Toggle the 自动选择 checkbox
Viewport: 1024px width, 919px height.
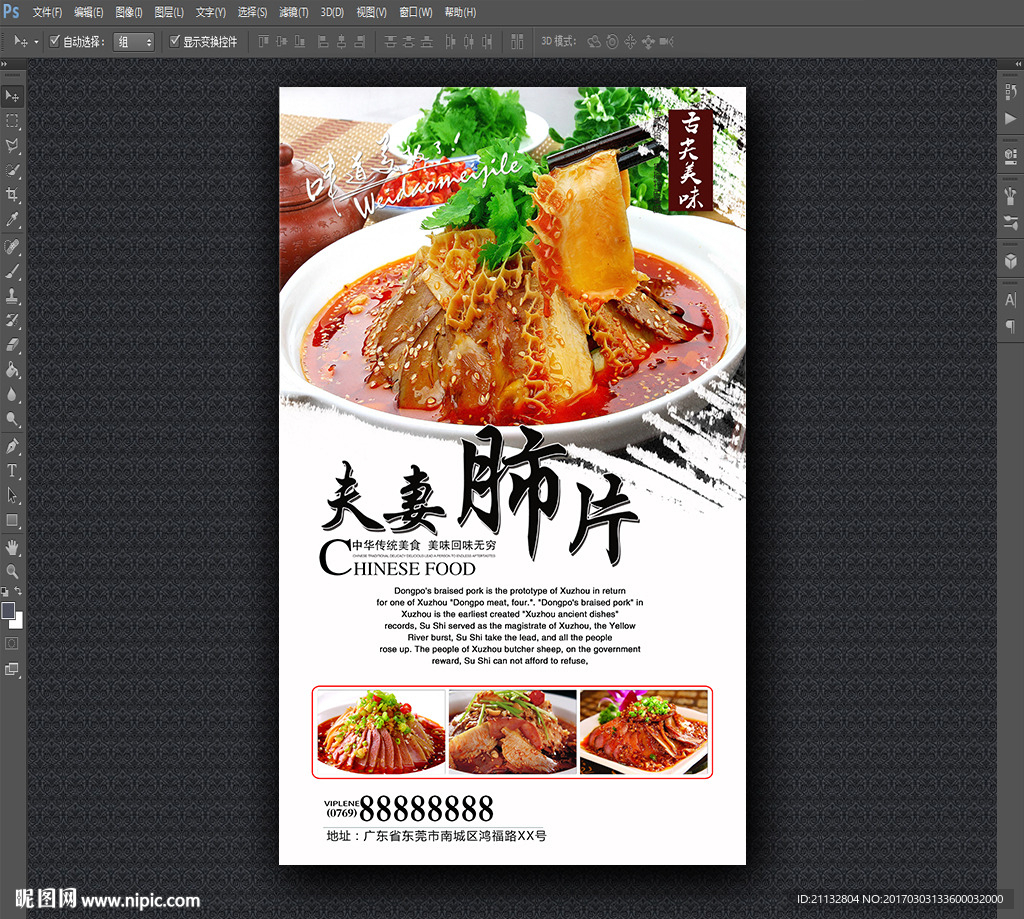55,40
